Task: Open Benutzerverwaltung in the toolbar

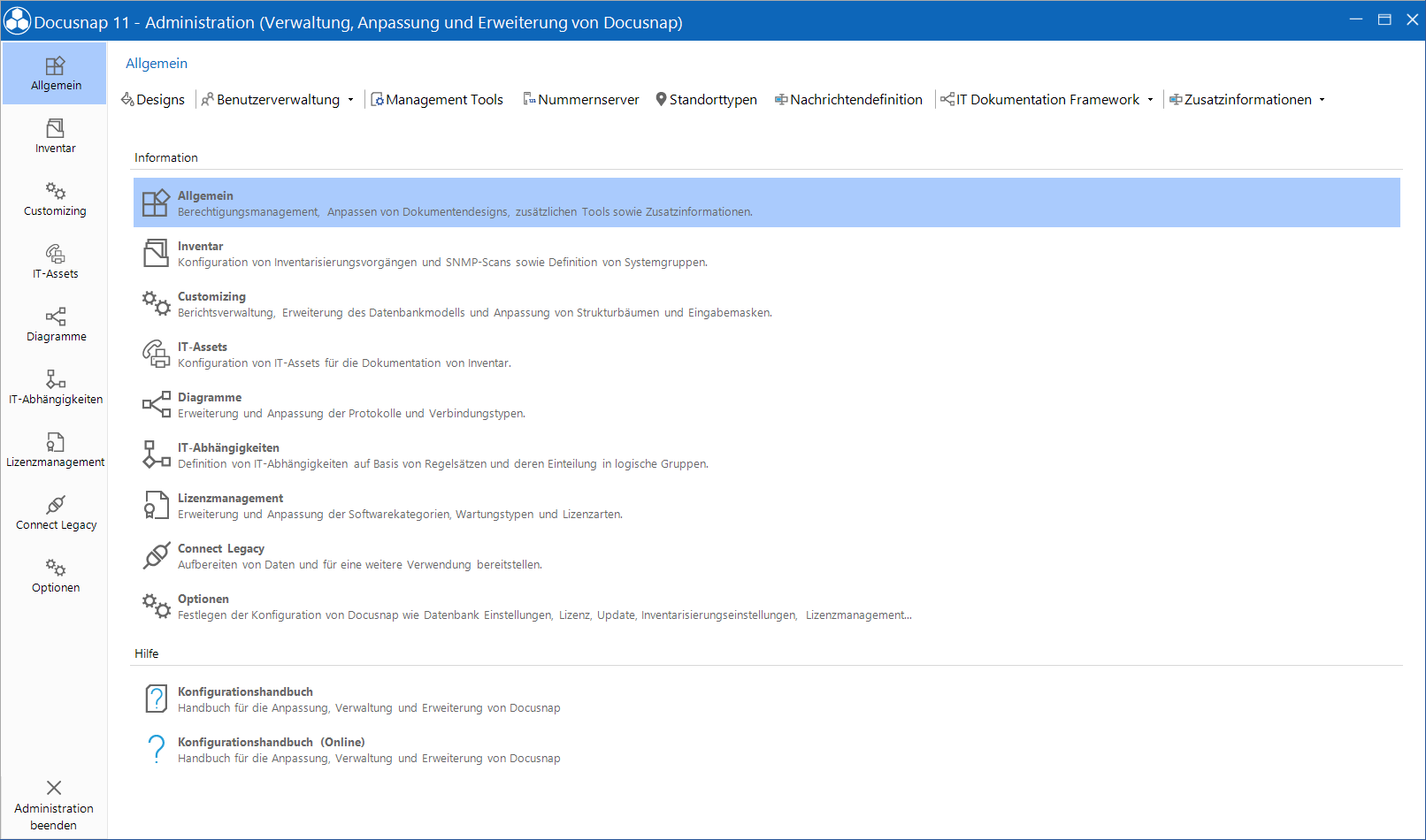Action: pyautogui.click(x=271, y=100)
